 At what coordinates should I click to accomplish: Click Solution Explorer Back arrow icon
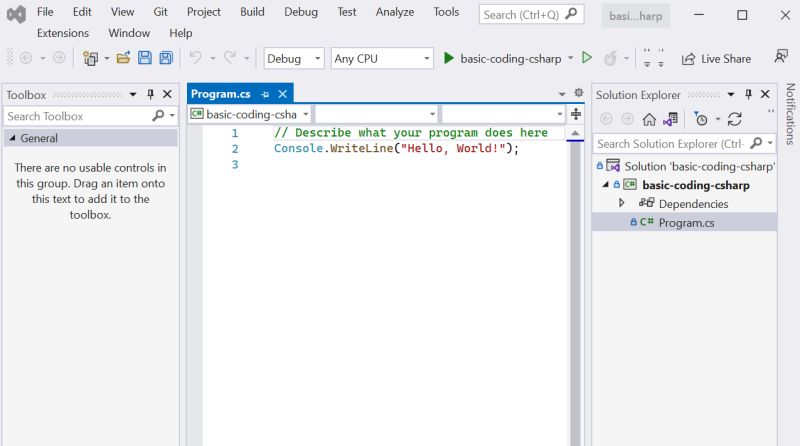[606, 119]
